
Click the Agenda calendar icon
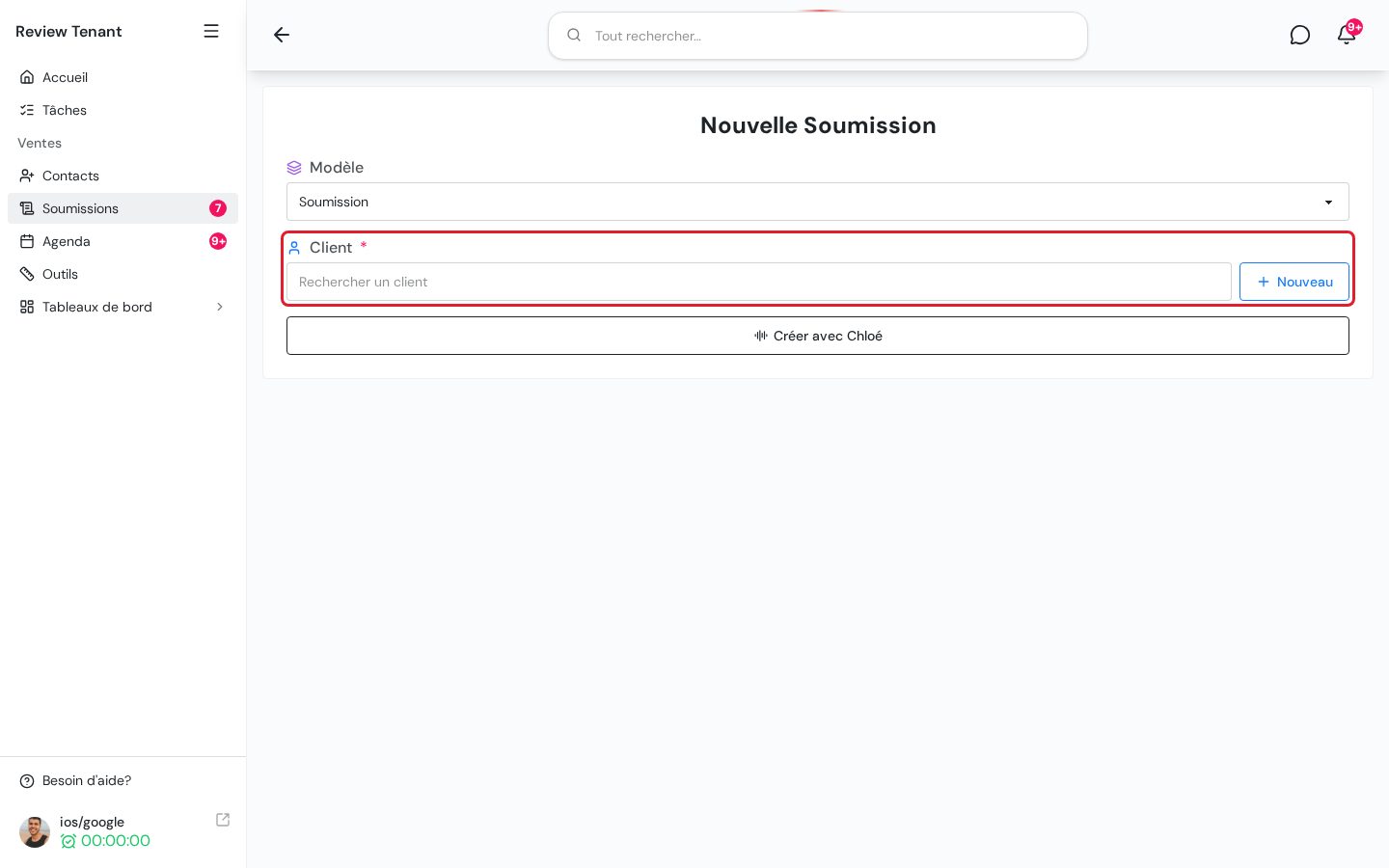[27, 241]
